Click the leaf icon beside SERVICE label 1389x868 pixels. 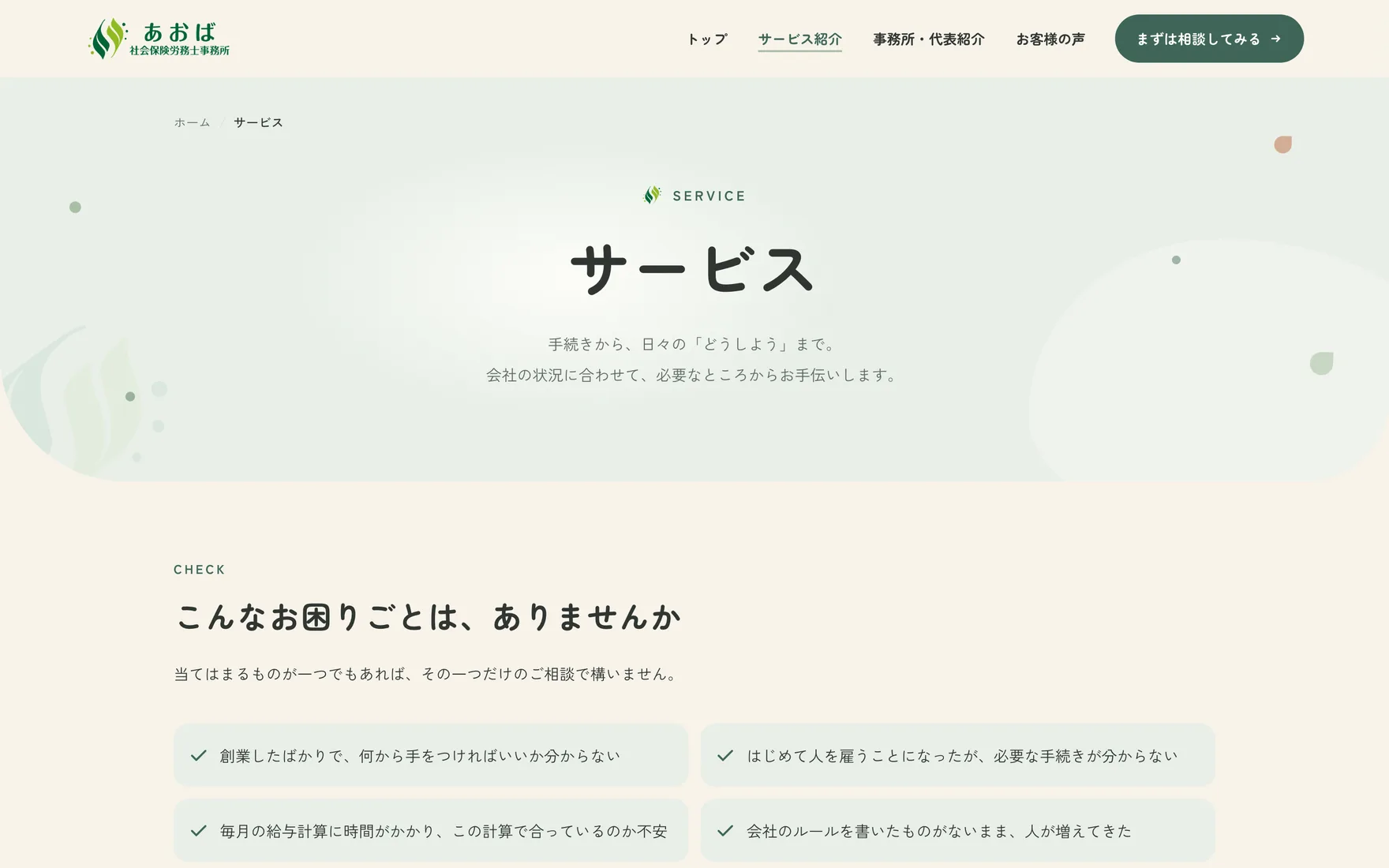pos(652,195)
